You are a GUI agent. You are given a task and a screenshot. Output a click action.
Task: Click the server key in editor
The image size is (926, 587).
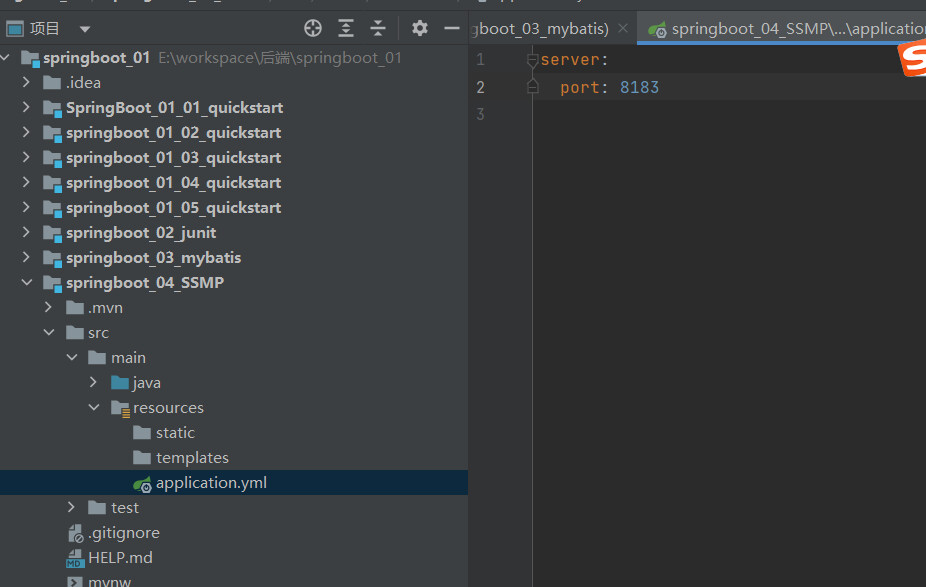tap(569, 59)
